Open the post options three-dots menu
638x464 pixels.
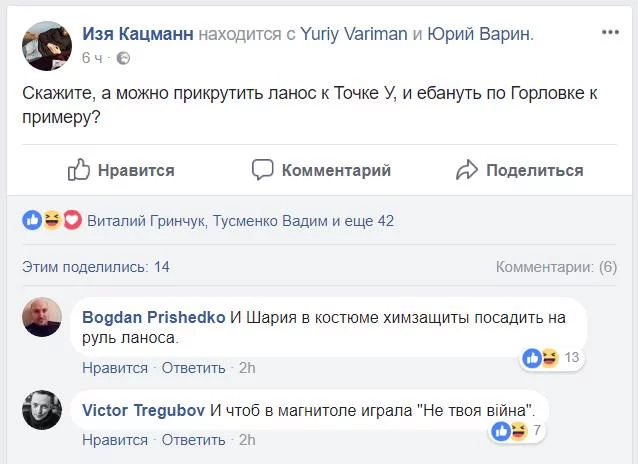pyautogui.click(x=609, y=33)
